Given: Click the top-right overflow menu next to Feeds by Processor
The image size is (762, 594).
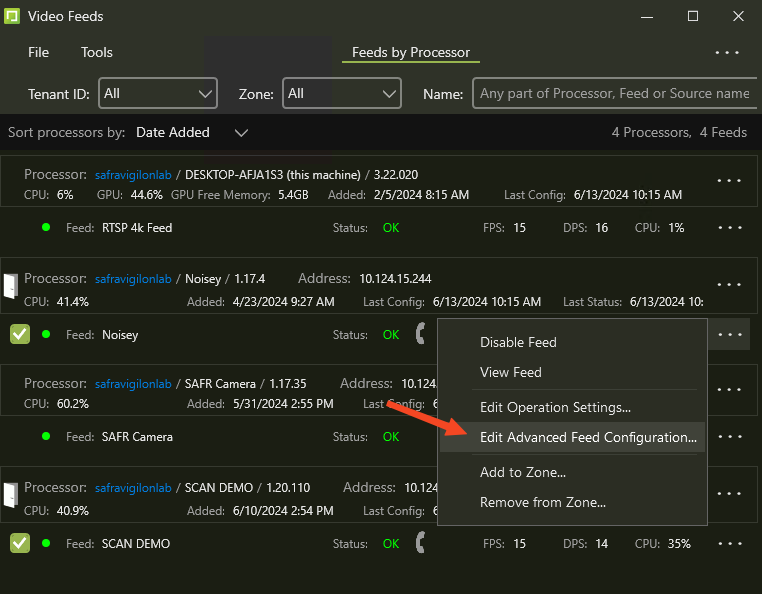Looking at the screenshot, I should (727, 53).
